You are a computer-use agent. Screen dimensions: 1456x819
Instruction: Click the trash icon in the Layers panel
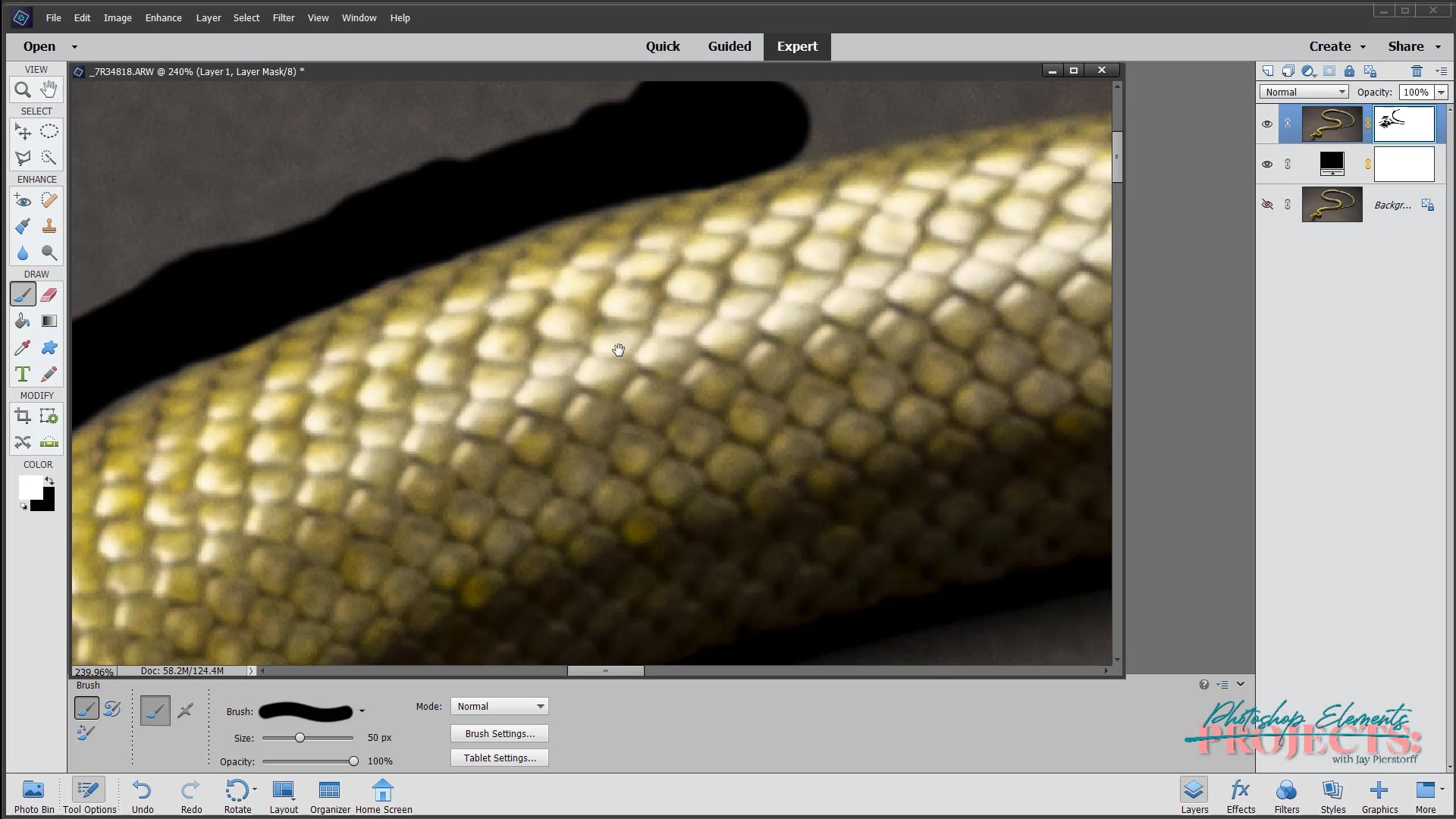[x=1416, y=71]
